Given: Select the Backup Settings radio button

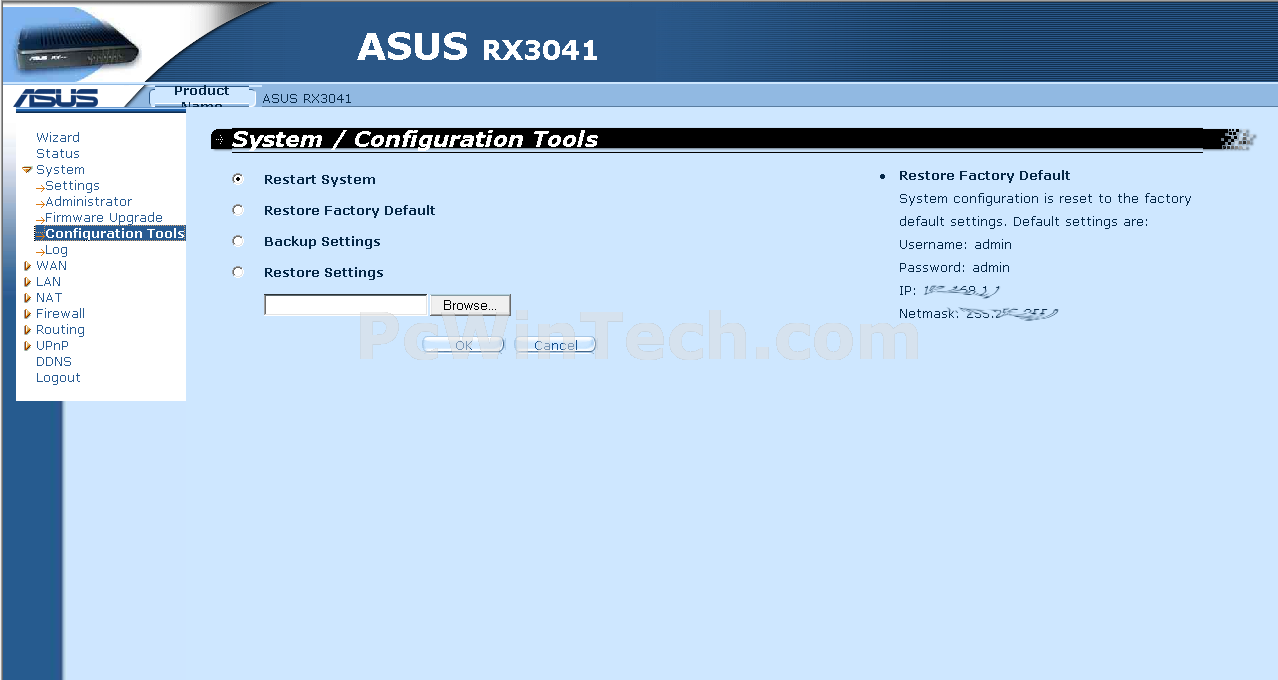Looking at the screenshot, I should (238, 241).
